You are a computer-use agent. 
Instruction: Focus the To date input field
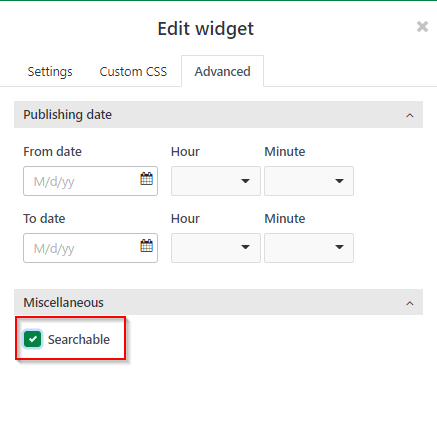[90, 248]
